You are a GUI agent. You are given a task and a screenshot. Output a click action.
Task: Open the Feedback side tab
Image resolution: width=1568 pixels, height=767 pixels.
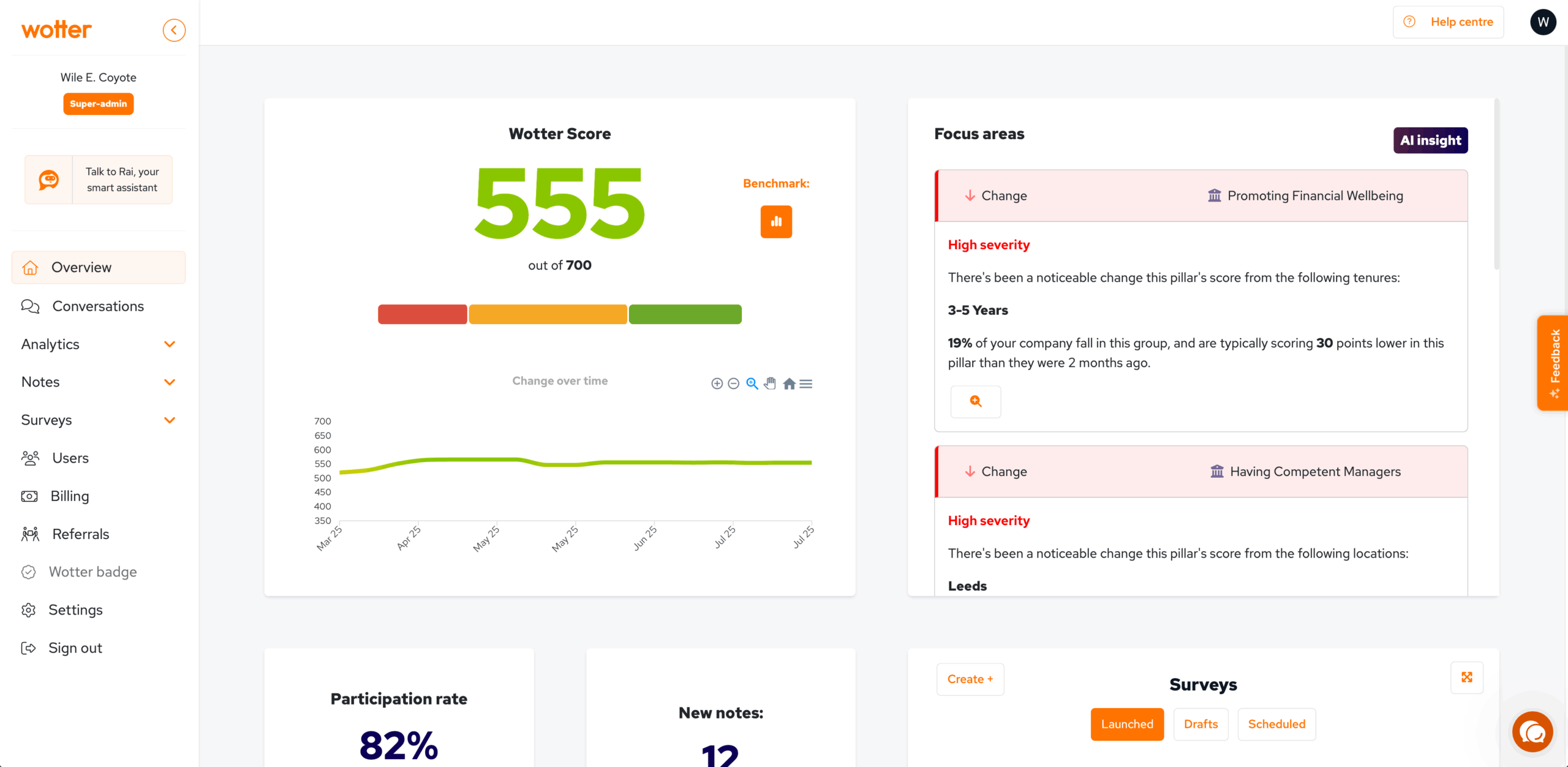pyautogui.click(x=1553, y=363)
